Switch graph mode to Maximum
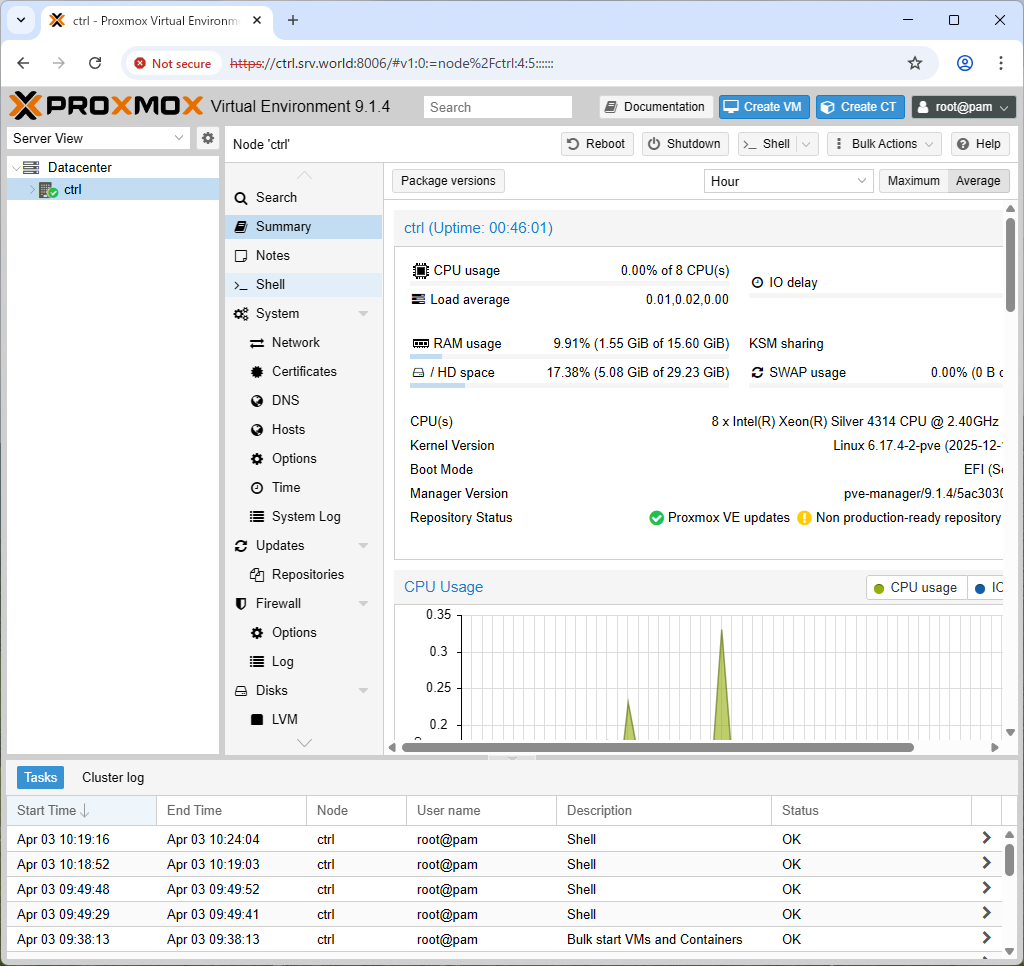This screenshot has height=966, width=1024. click(x=914, y=181)
